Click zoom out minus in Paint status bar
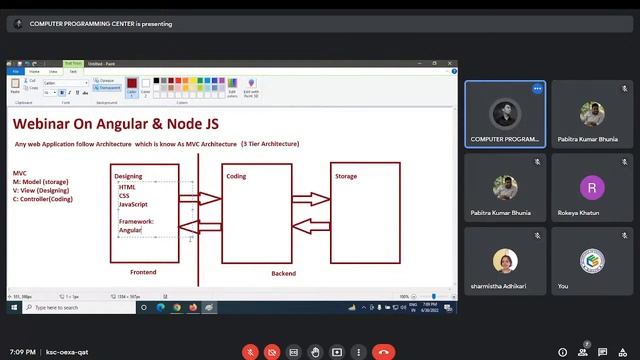The image size is (640, 360). pos(413,297)
